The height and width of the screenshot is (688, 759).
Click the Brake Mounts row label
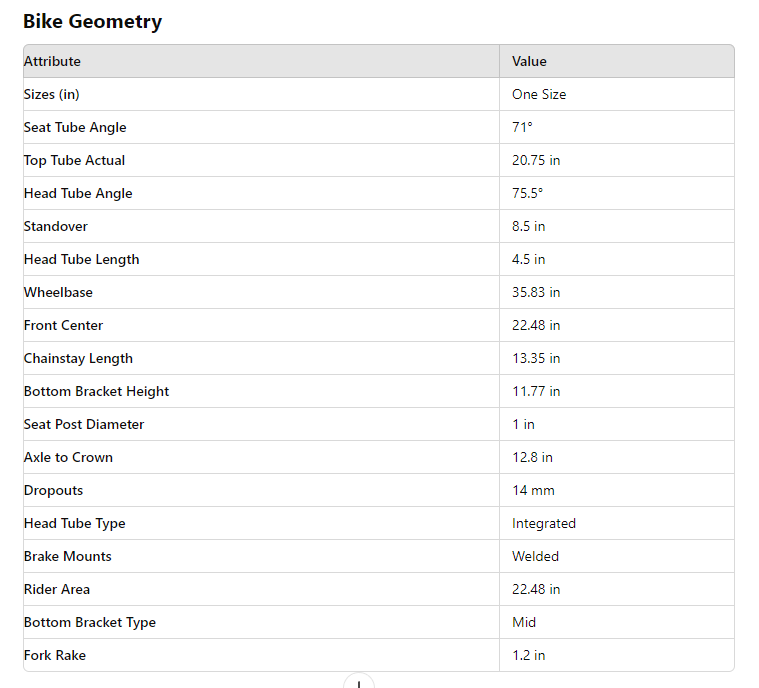67,556
